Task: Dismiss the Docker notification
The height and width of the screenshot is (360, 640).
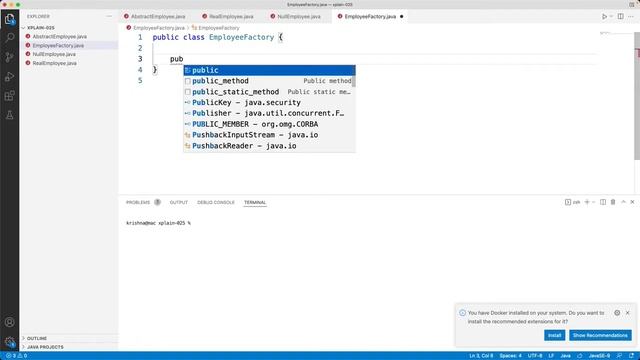Action: (x=628, y=313)
